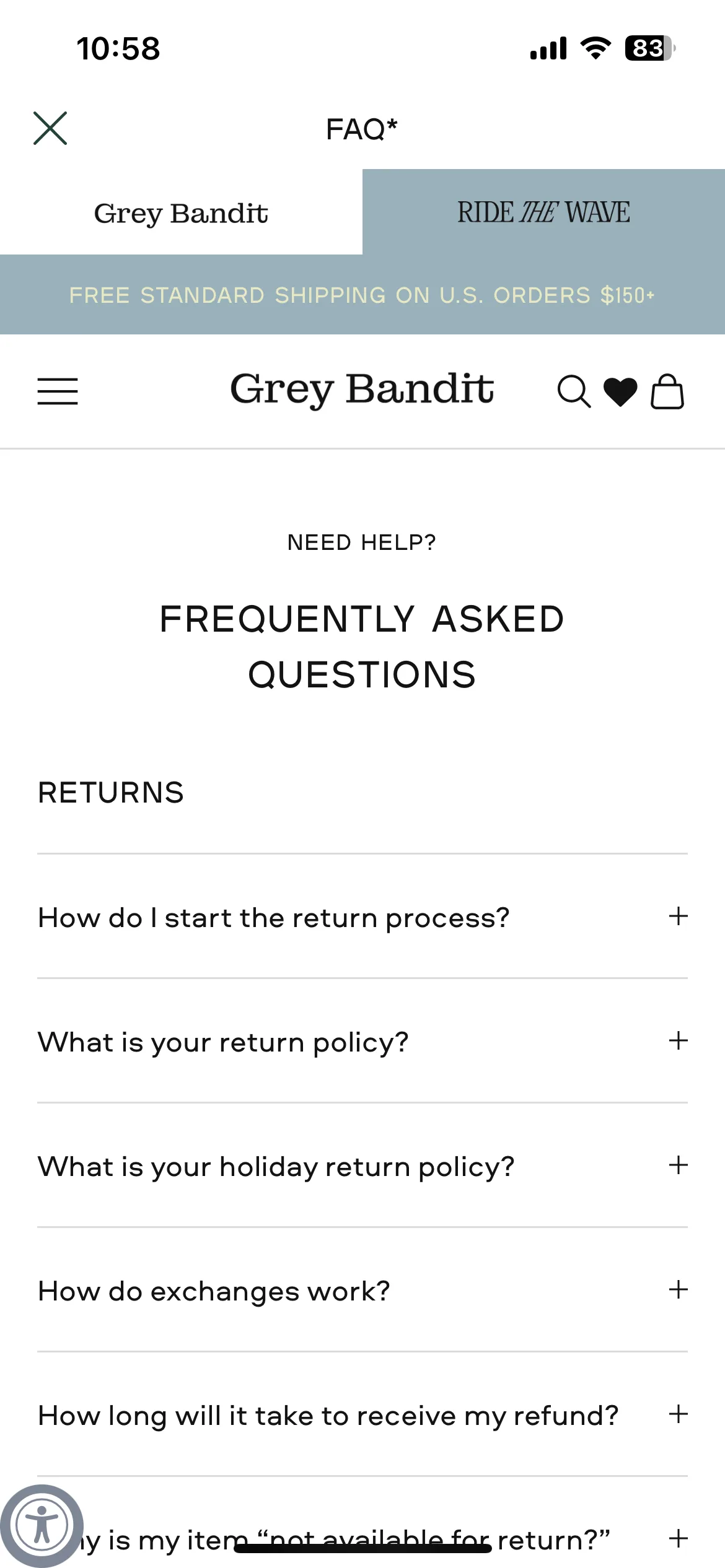Image resolution: width=725 pixels, height=1568 pixels.
Task: Open the hamburger navigation menu
Action: click(x=58, y=391)
